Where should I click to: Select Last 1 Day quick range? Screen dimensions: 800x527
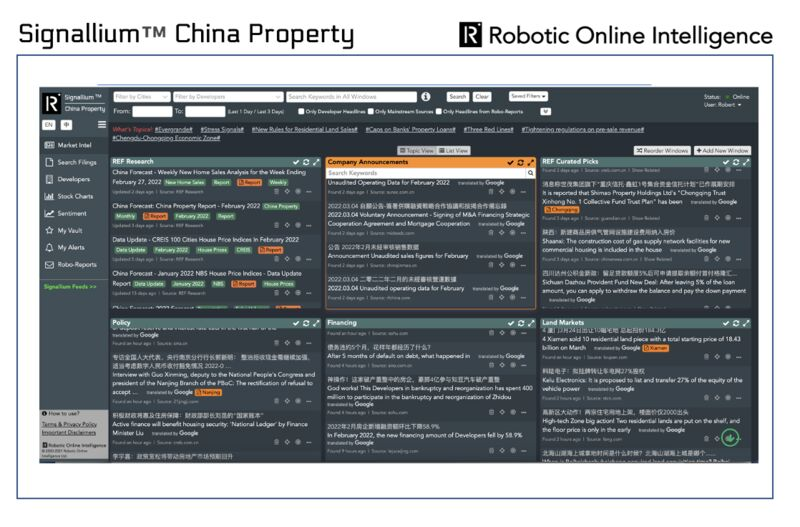[240, 112]
